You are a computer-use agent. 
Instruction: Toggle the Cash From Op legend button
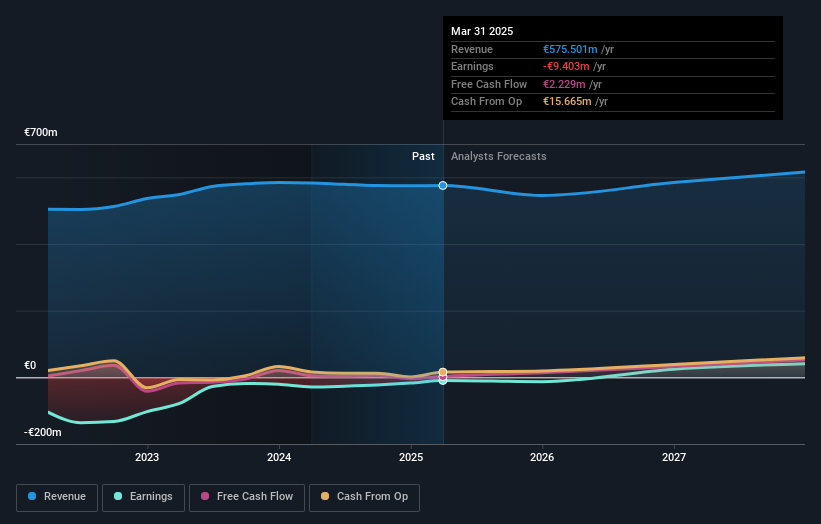coord(364,497)
